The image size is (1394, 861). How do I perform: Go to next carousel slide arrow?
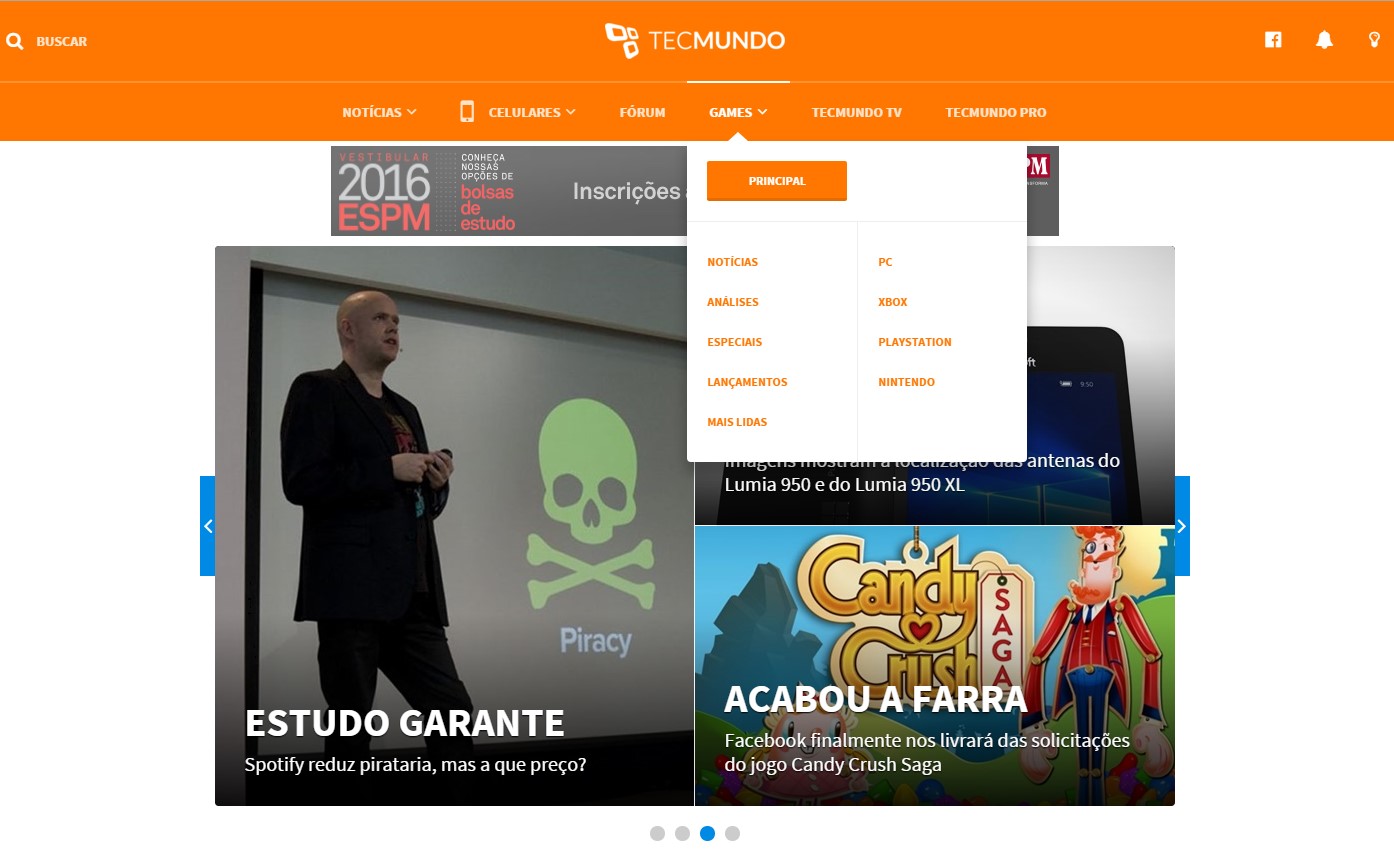click(x=1182, y=526)
